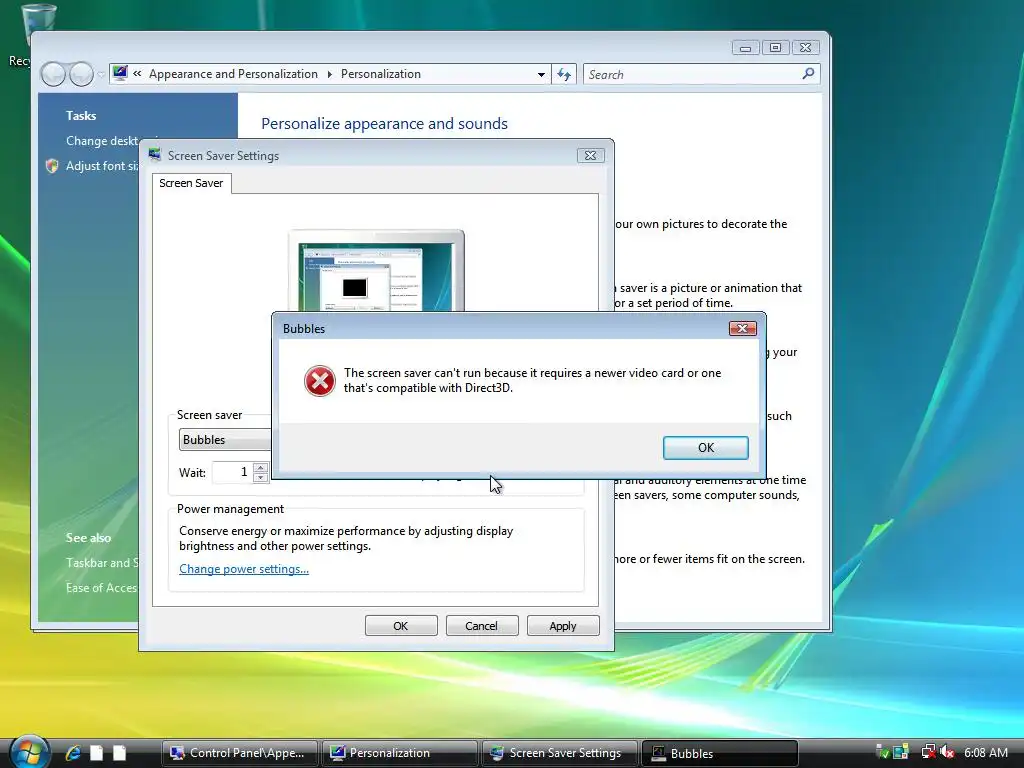Click Taskbar and Start Menu link under See also

(101, 562)
